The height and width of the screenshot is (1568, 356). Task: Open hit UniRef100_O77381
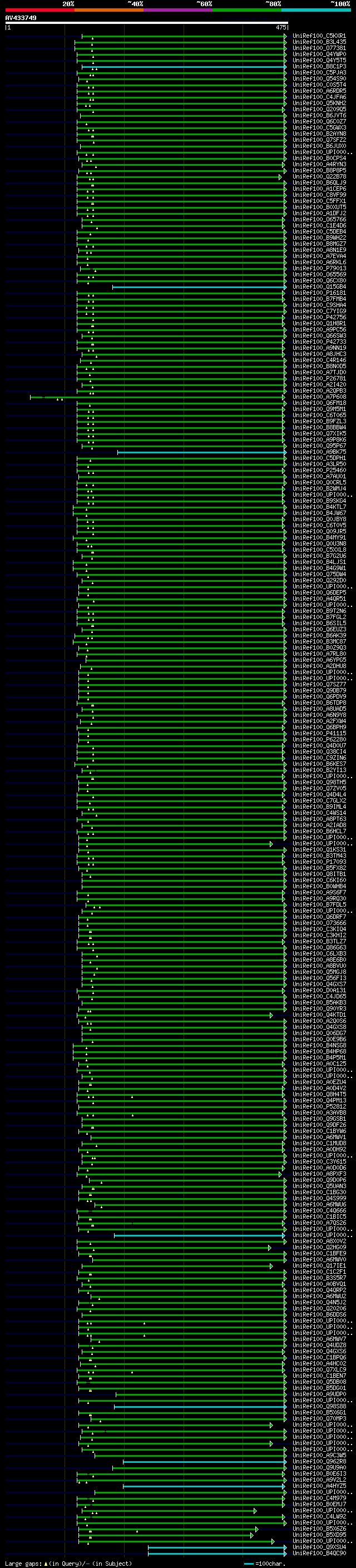click(x=319, y=48)
